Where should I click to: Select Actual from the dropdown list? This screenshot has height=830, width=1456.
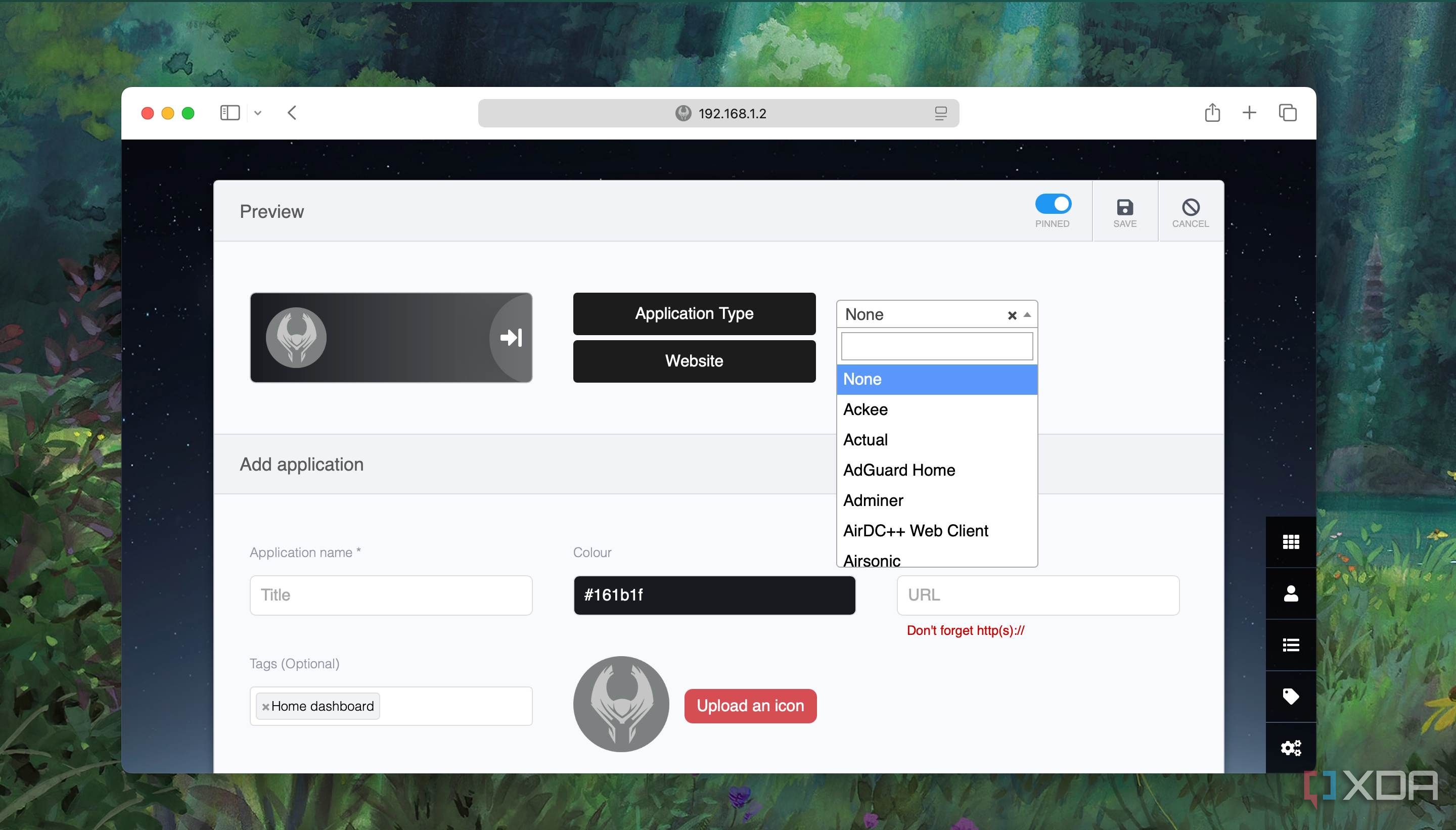tap(937, 439)
